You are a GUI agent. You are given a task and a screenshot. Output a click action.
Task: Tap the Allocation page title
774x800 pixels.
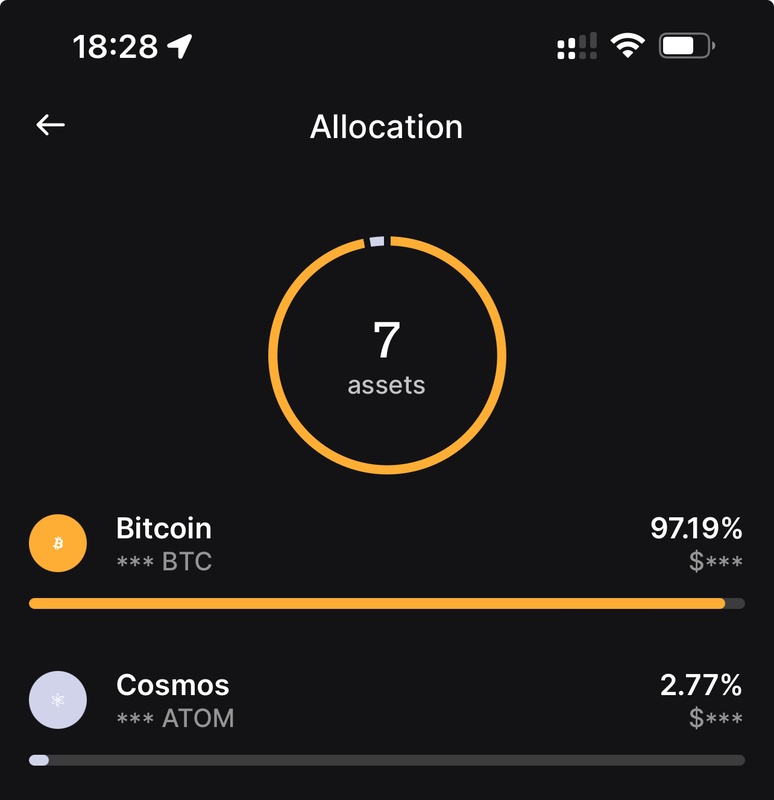[x=386, y=127]
